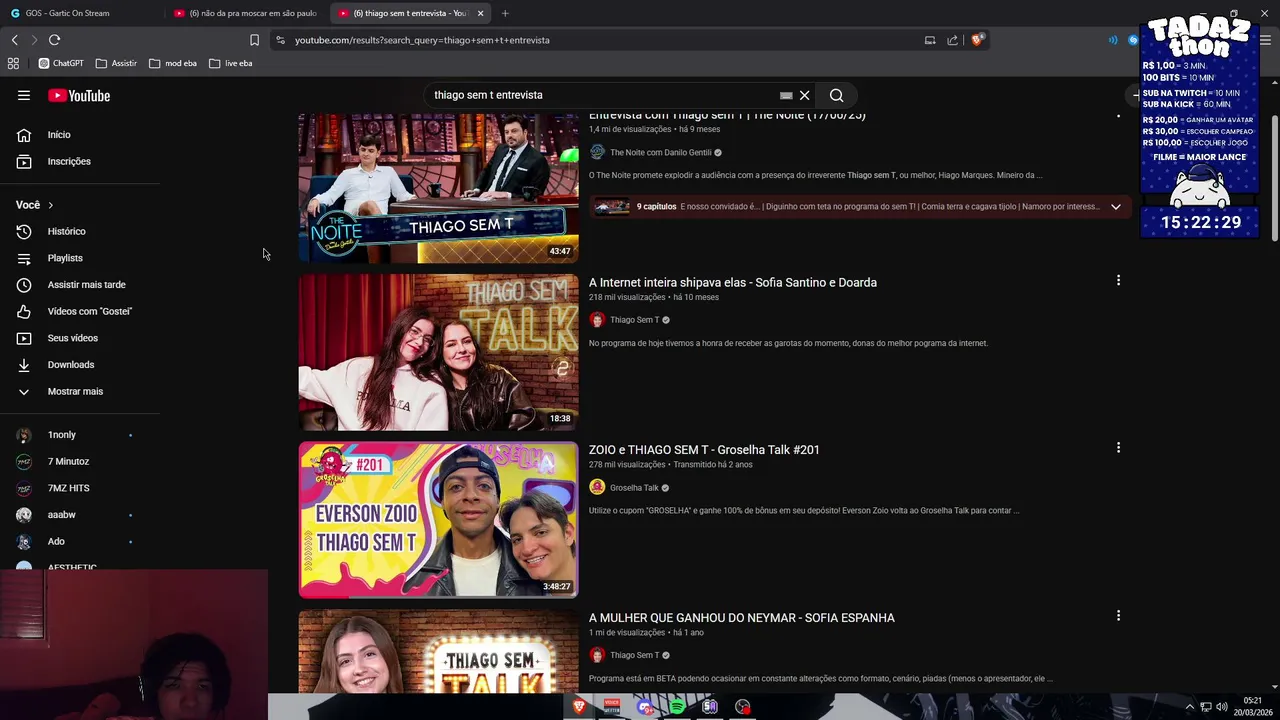Show hidden system tray icons
1280x720 pixels.
point(1189,707)
